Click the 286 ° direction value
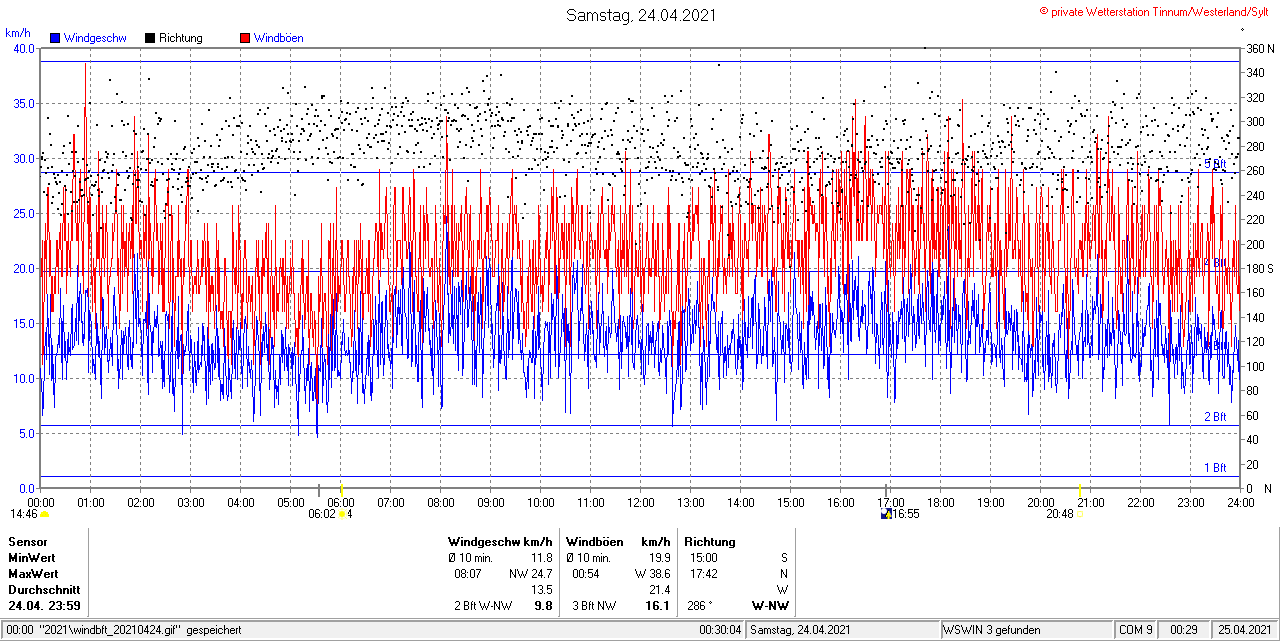The width and height of the screenshot is (1280, 641). tap(700, 606)
